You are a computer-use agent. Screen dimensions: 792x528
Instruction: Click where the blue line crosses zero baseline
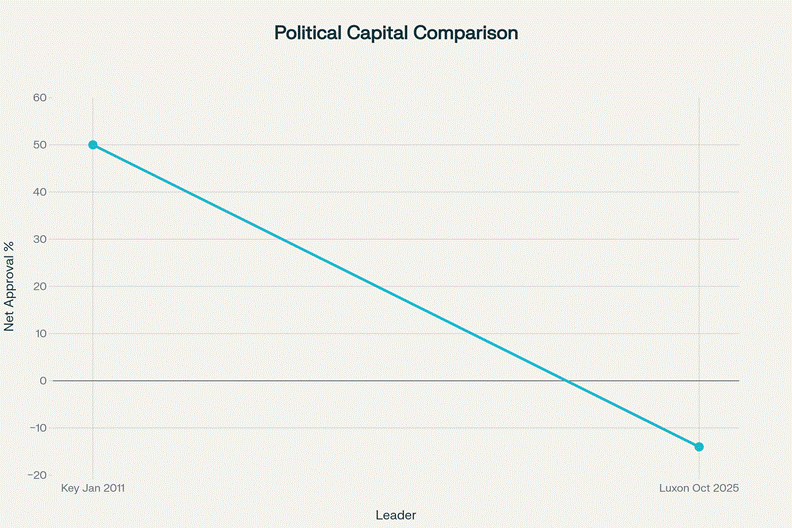click(567, 381)
